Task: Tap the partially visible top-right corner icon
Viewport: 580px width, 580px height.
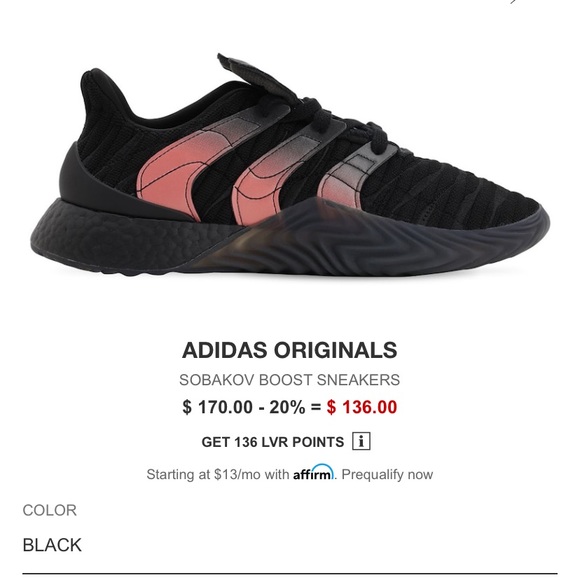Action: pyautogui.click(x=513, y=2)
